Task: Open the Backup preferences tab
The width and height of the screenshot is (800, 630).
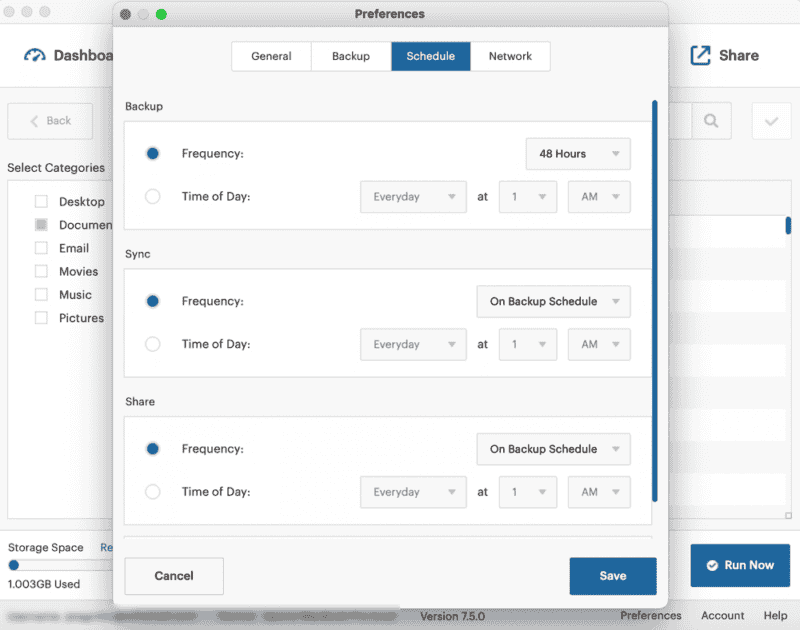Action: click(351, 56)
